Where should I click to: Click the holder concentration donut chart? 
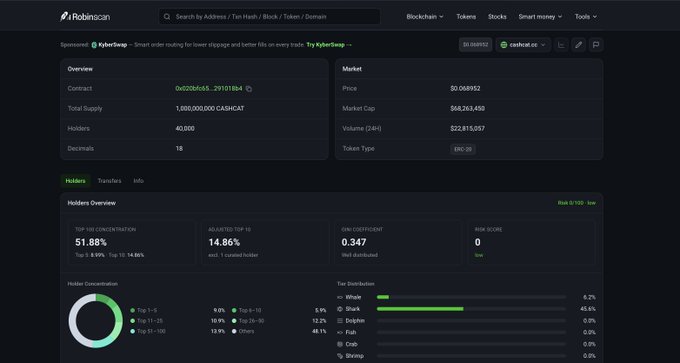pyautogui.click(x=95, y=320)
